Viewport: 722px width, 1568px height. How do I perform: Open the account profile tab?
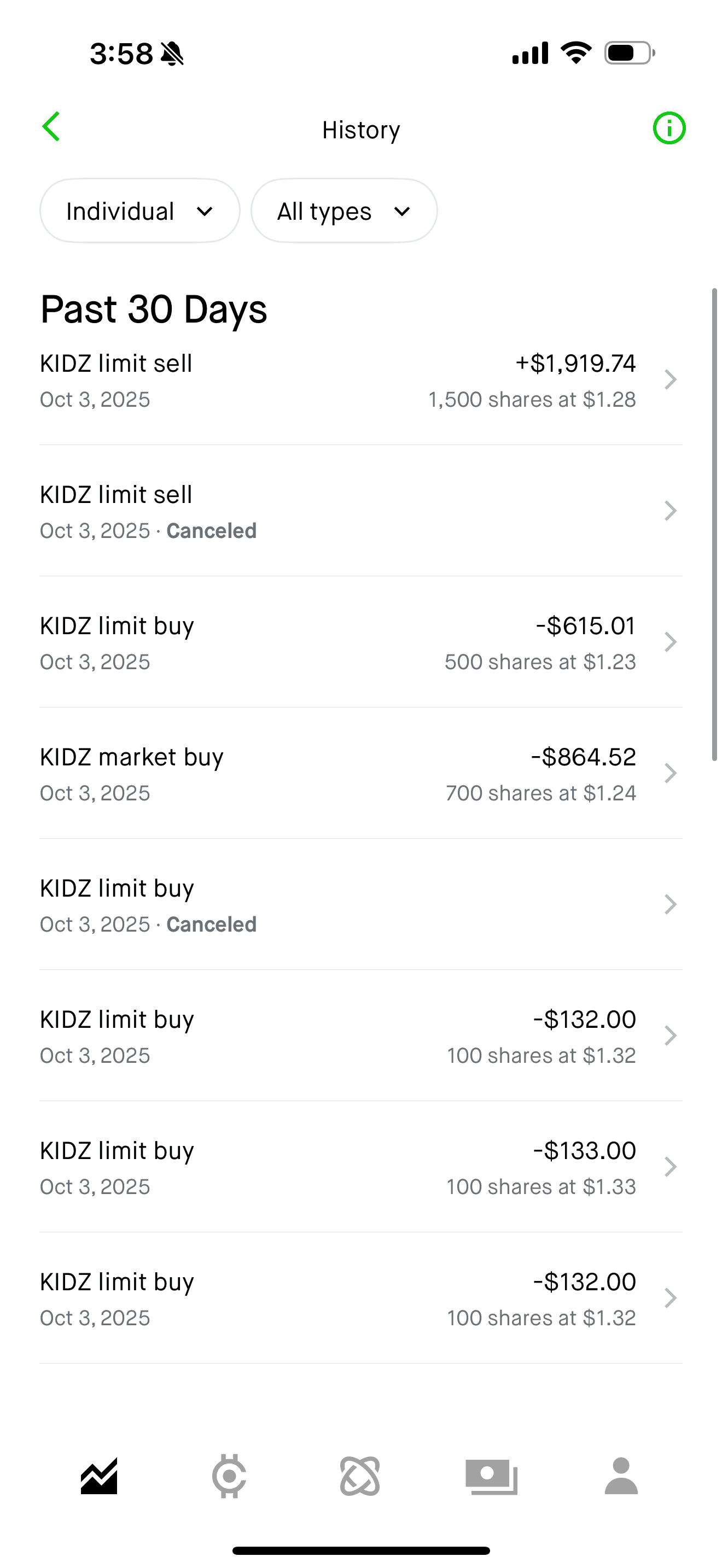pyautogui.click(x=621, y=1477)
